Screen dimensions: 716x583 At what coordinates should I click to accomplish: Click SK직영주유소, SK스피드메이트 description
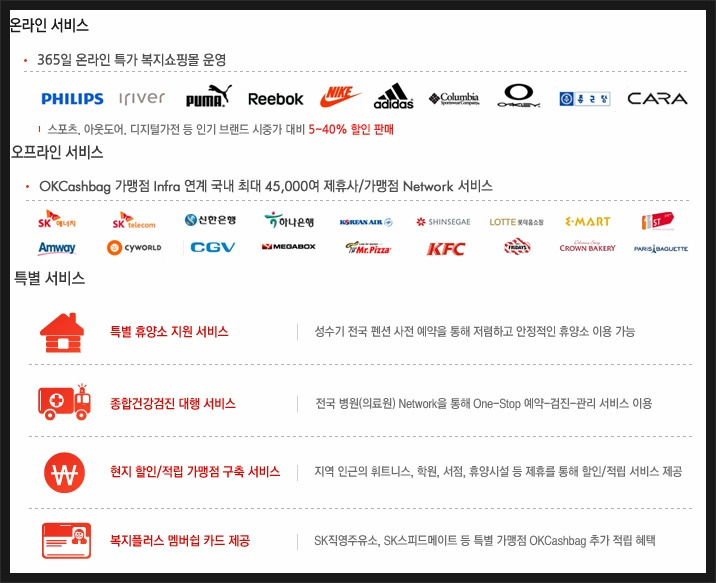pos(485,541)
